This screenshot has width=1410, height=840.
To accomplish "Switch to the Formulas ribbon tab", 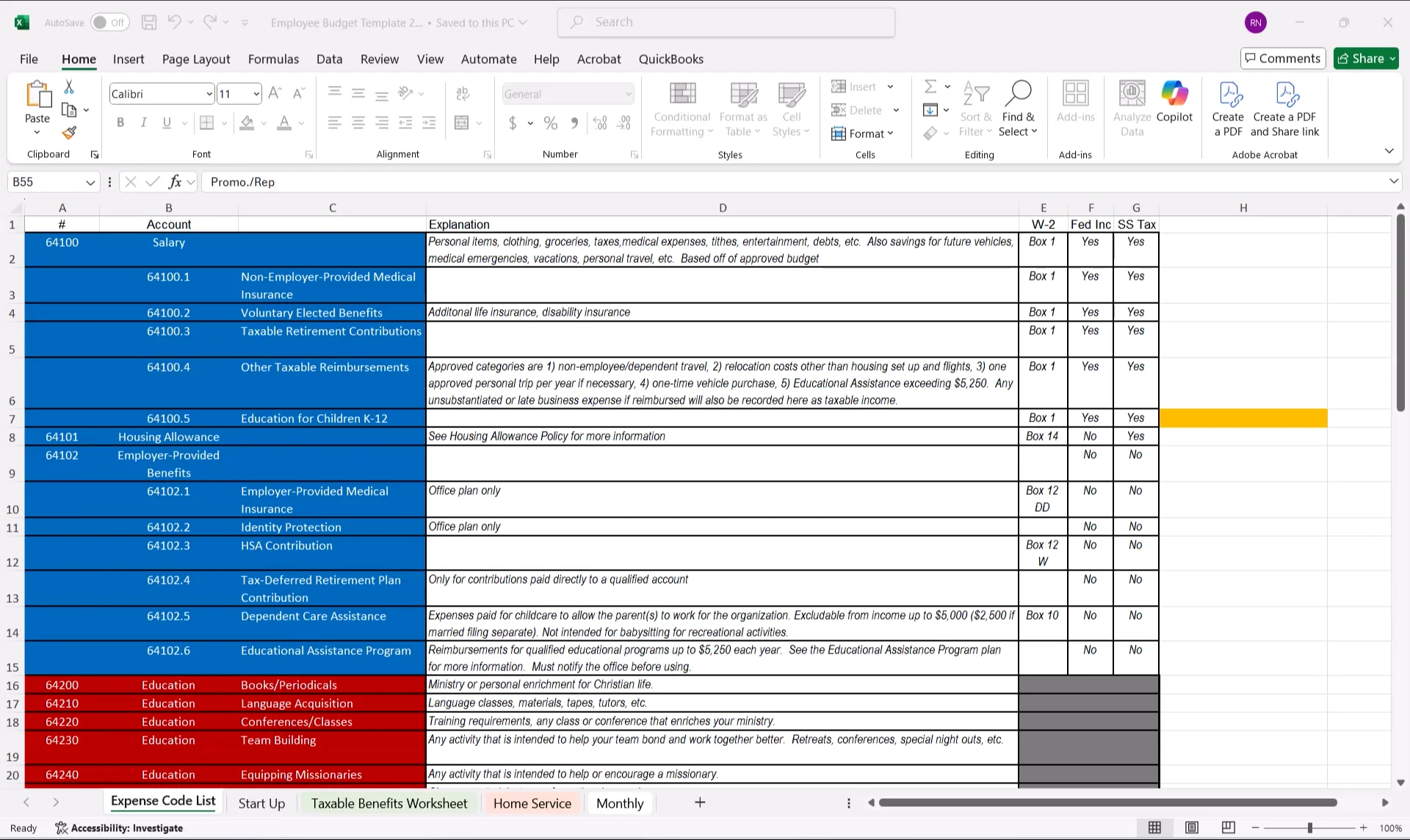I will pyautogui.click(x=273, y=59).
